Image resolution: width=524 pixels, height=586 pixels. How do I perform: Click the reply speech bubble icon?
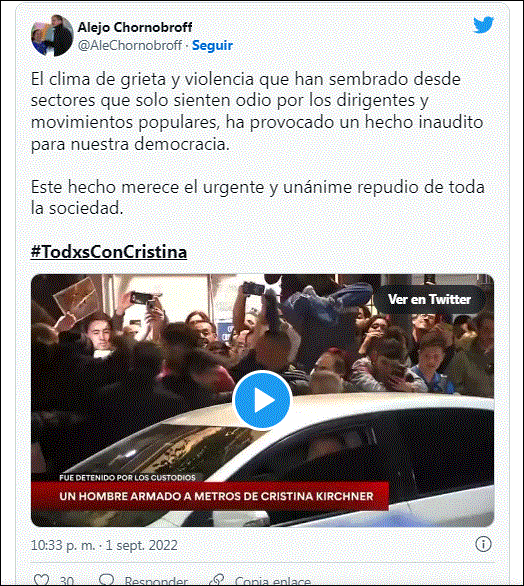coord(107,580)
